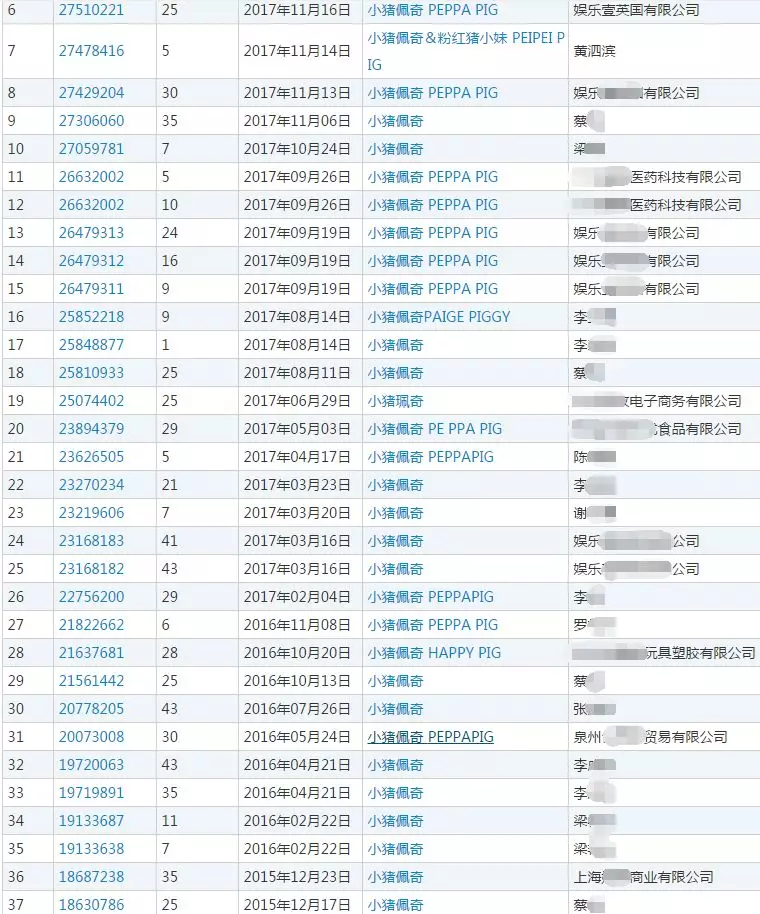
Task: Open registration number 27429204
Action: 91,93
